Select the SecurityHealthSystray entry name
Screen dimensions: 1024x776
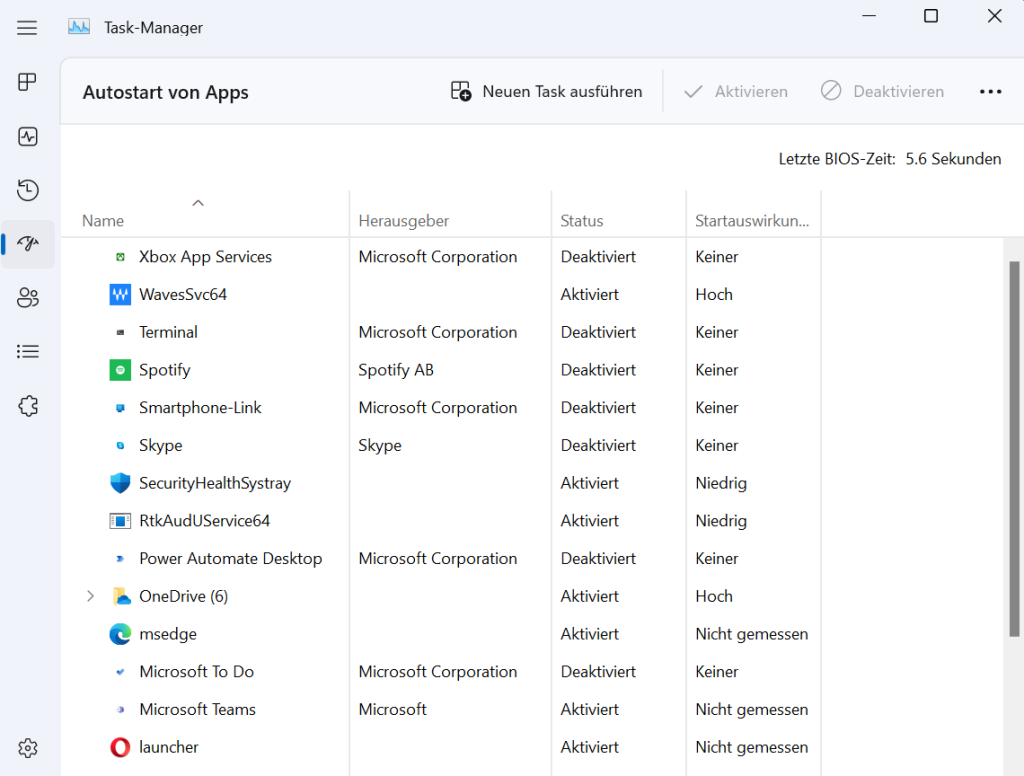(x=215, y=483)
